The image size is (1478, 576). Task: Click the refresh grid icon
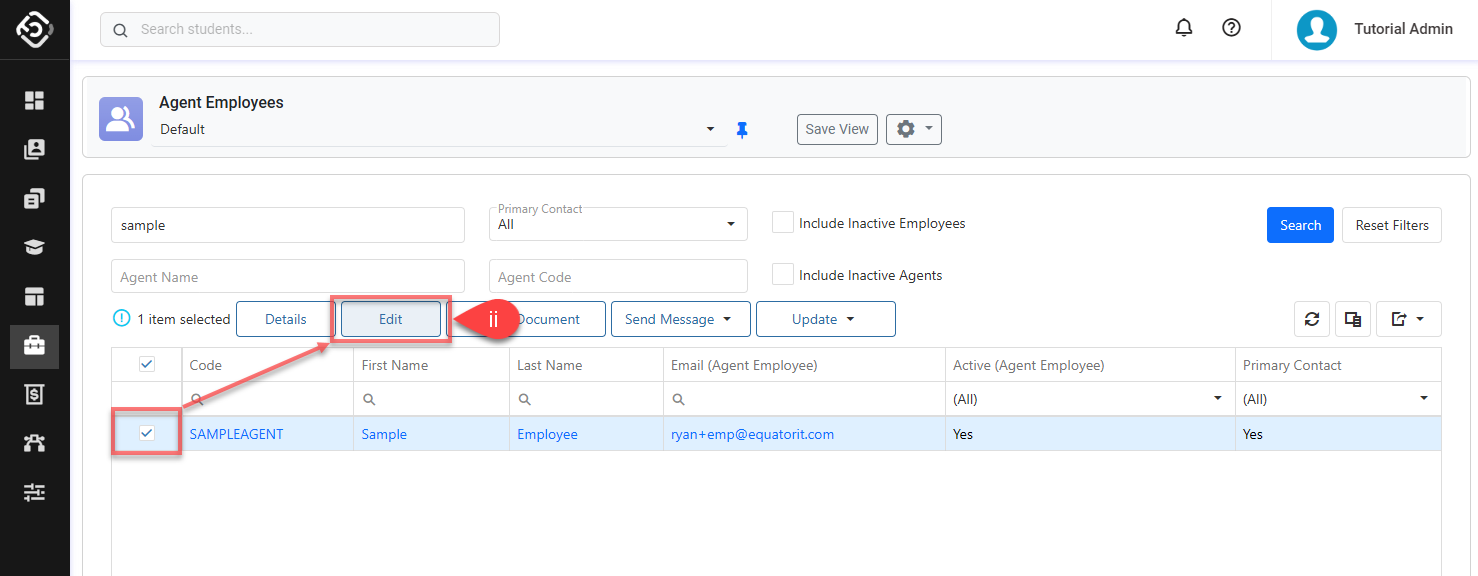coord(1312,319)
